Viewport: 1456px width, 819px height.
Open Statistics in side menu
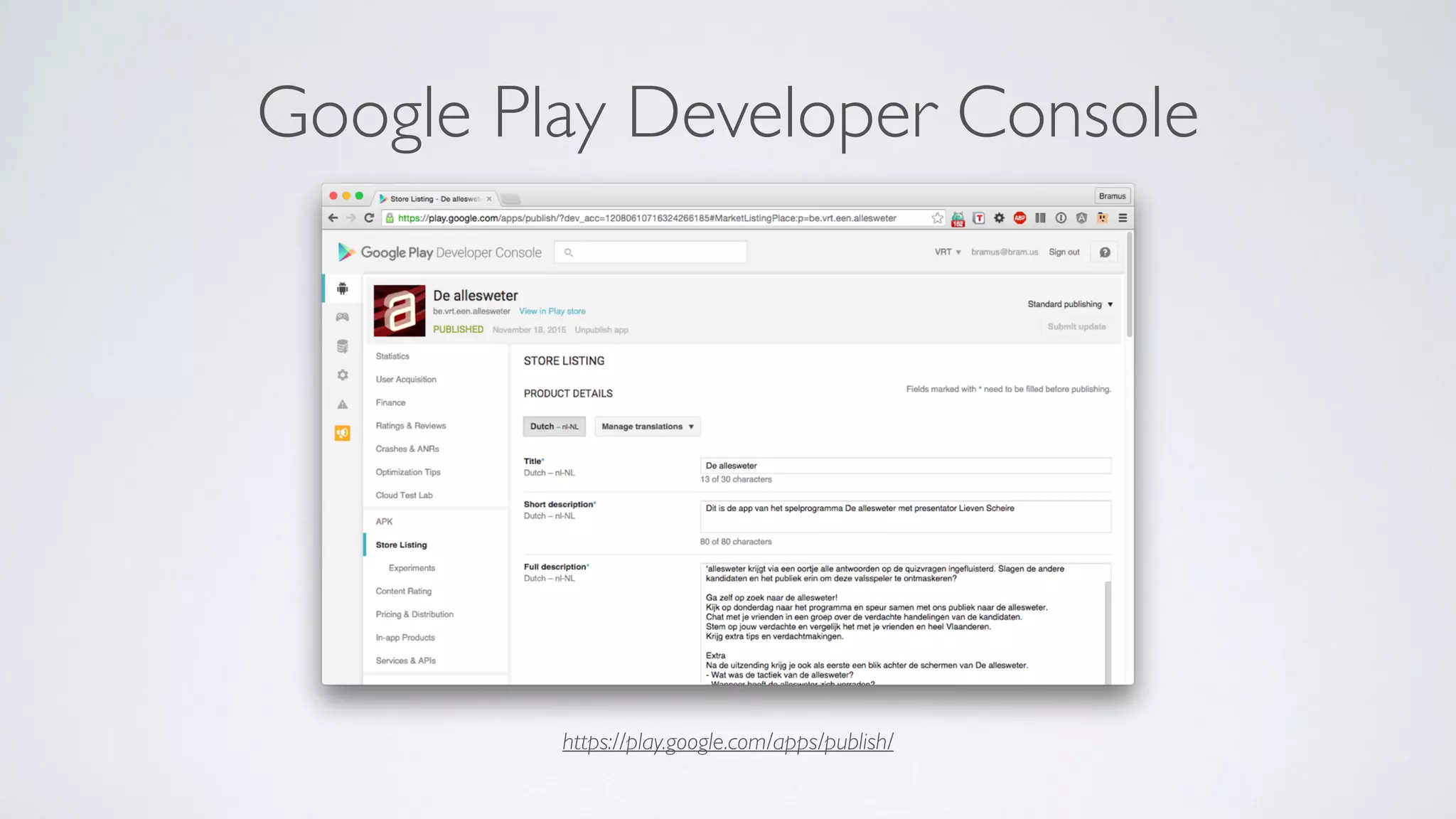(392, 356)
